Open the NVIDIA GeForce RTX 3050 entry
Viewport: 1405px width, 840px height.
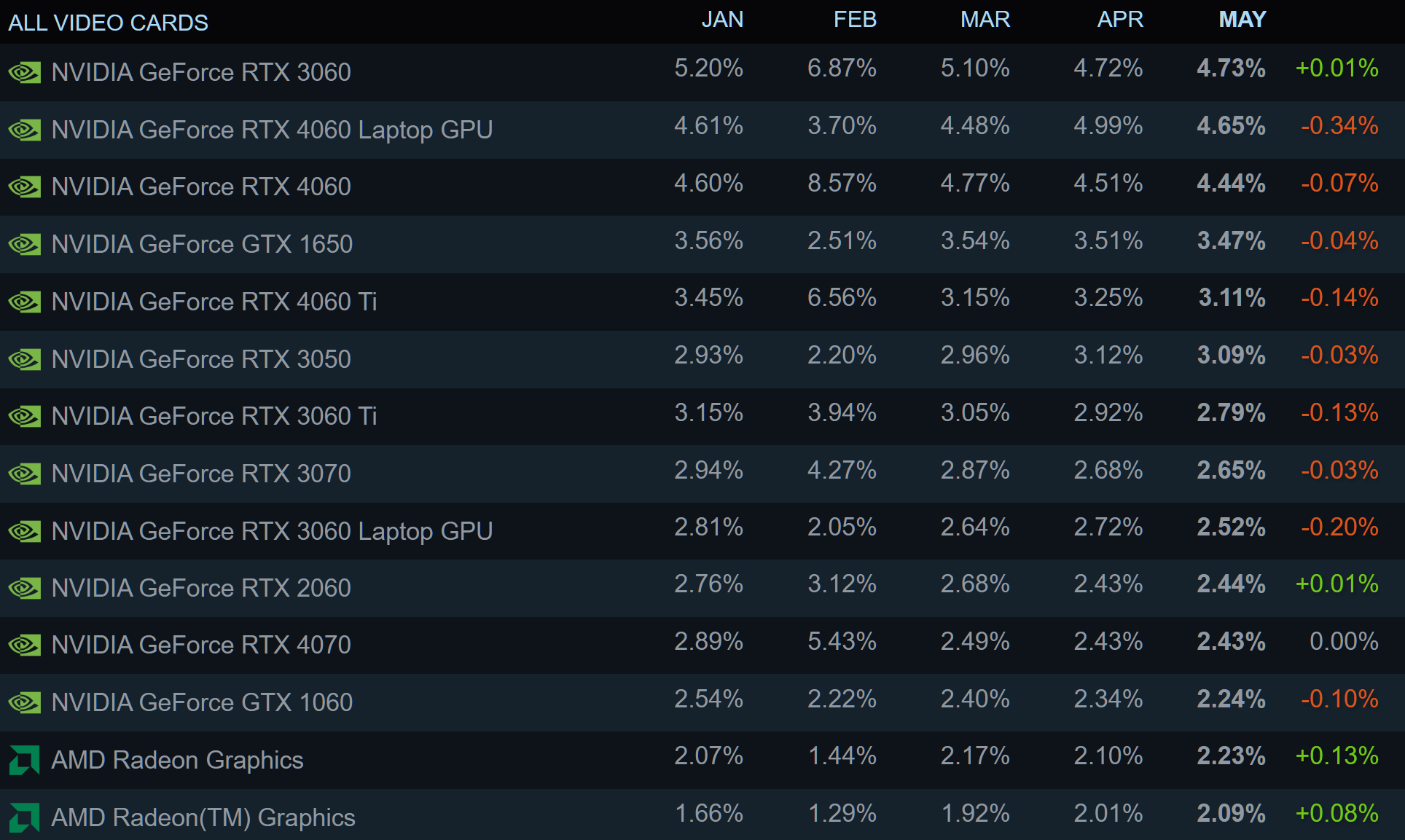coord(201,359)
